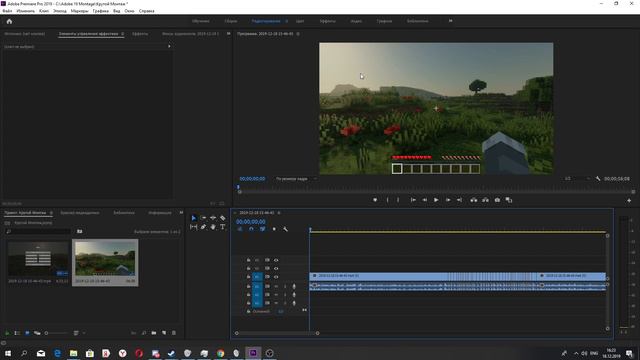
Task: Add marker button in program monitor
Action: [x=375, y=200]
